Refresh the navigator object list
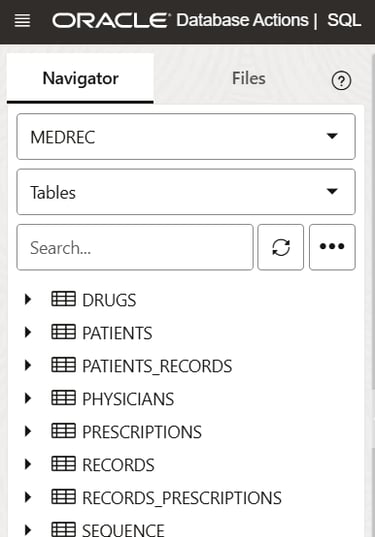The image size is (375, 537). [280, 247]
